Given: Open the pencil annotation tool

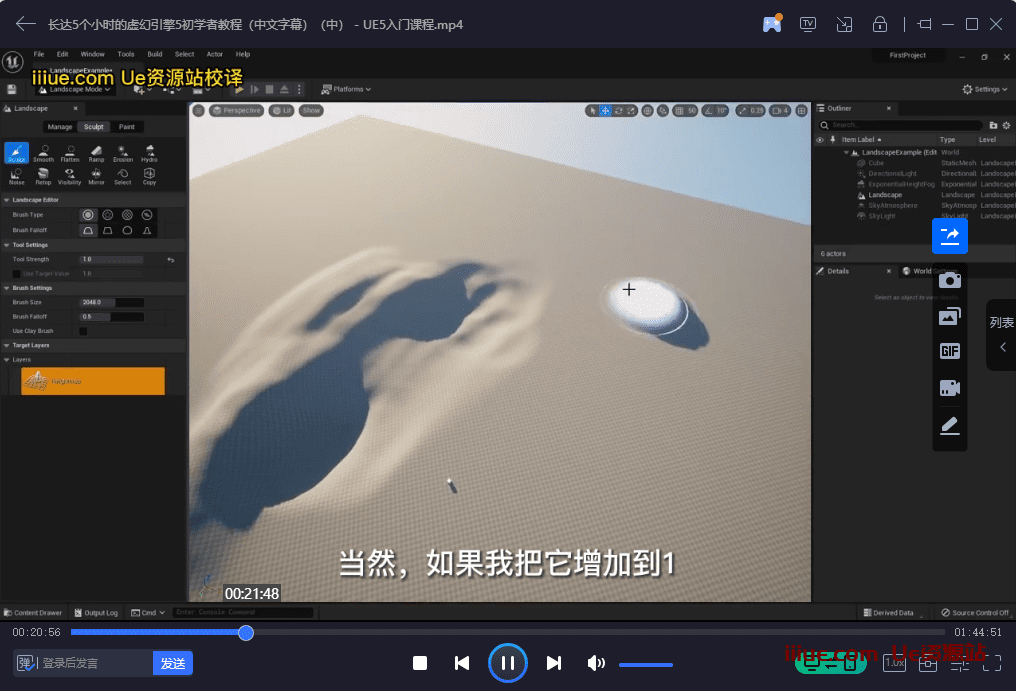Looking at the screenshot, I should coord(949,426).
